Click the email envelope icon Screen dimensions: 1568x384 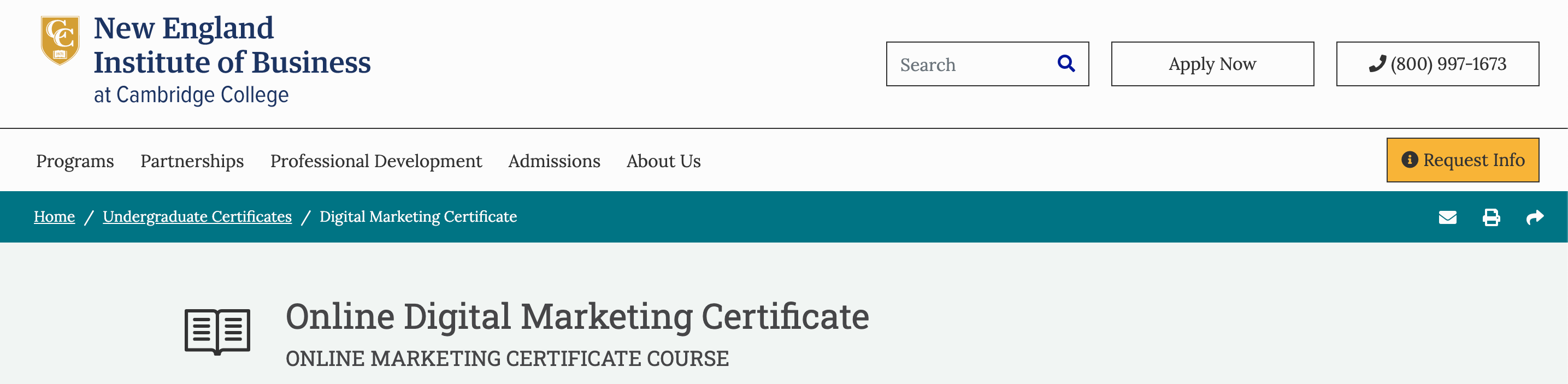coord(1447,217)
